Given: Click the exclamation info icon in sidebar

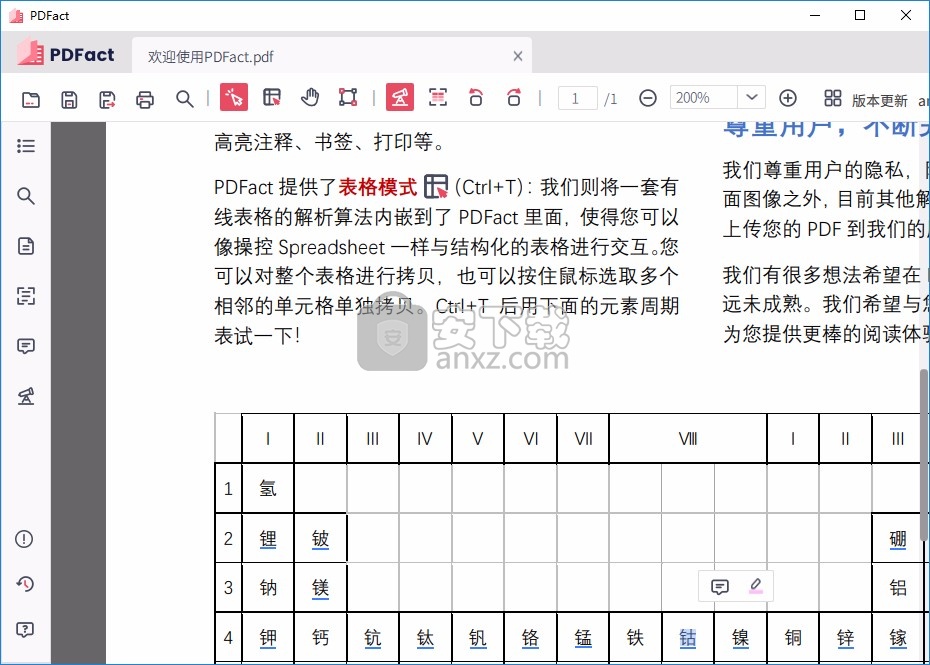Looking at the screenshot, I should (x=24, y=539).
